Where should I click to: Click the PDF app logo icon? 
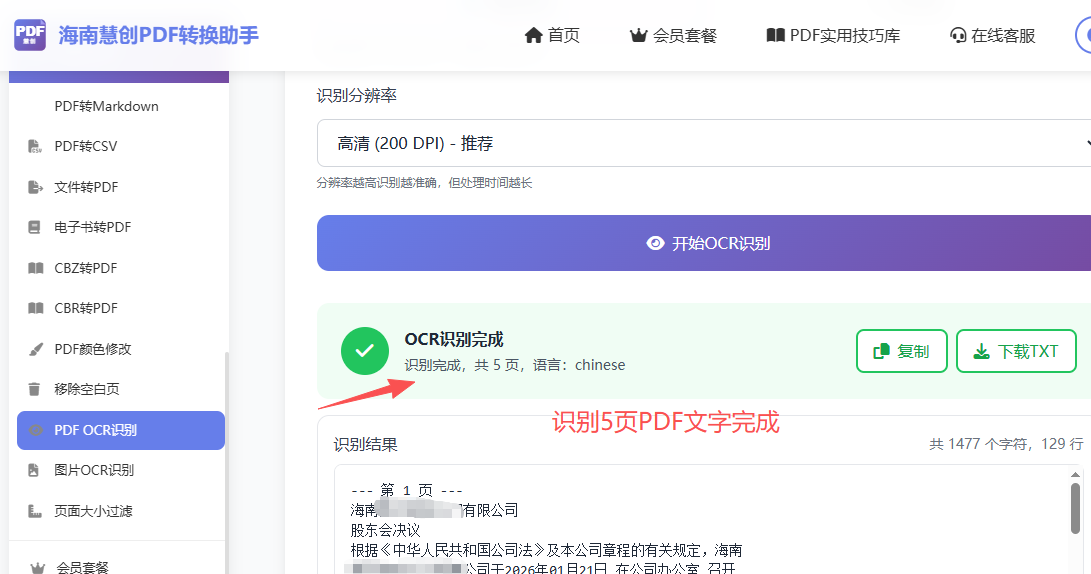coord(30,35)
